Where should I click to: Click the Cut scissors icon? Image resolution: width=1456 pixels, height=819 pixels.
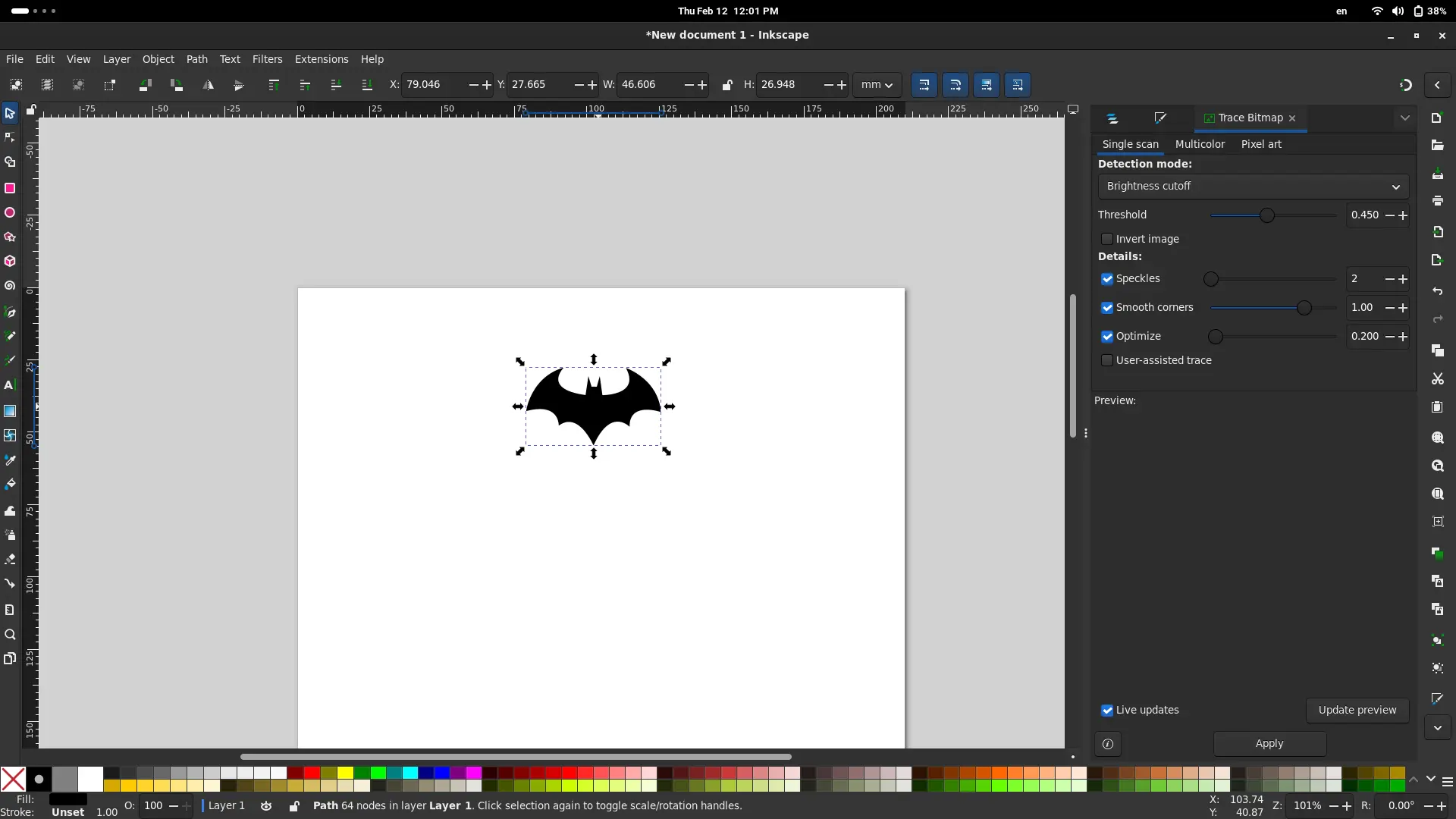(x=1437, y=378)
